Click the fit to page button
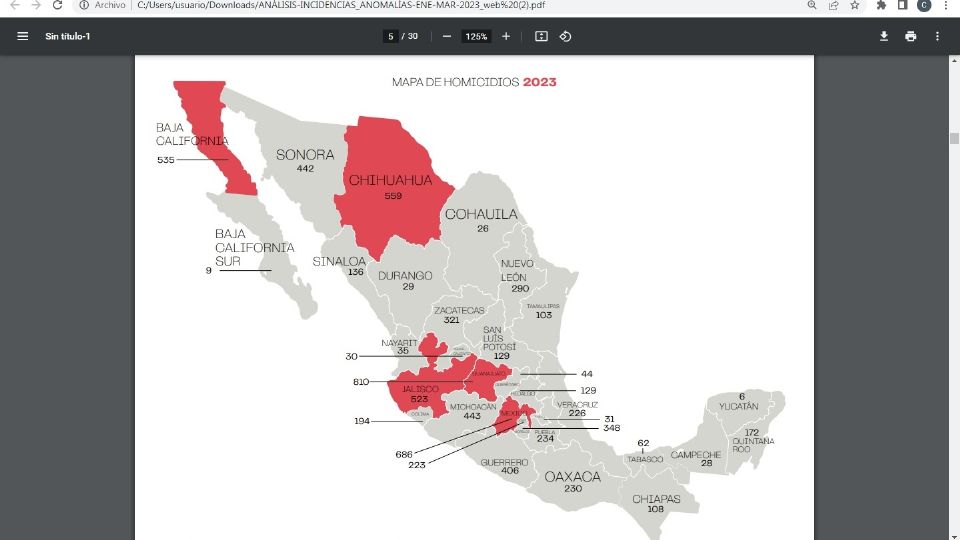960x540 pixels. 541,36
